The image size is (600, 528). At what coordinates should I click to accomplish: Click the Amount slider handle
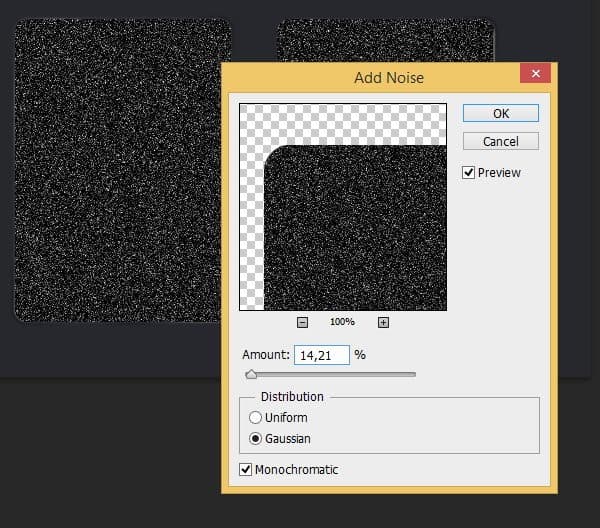251,375
